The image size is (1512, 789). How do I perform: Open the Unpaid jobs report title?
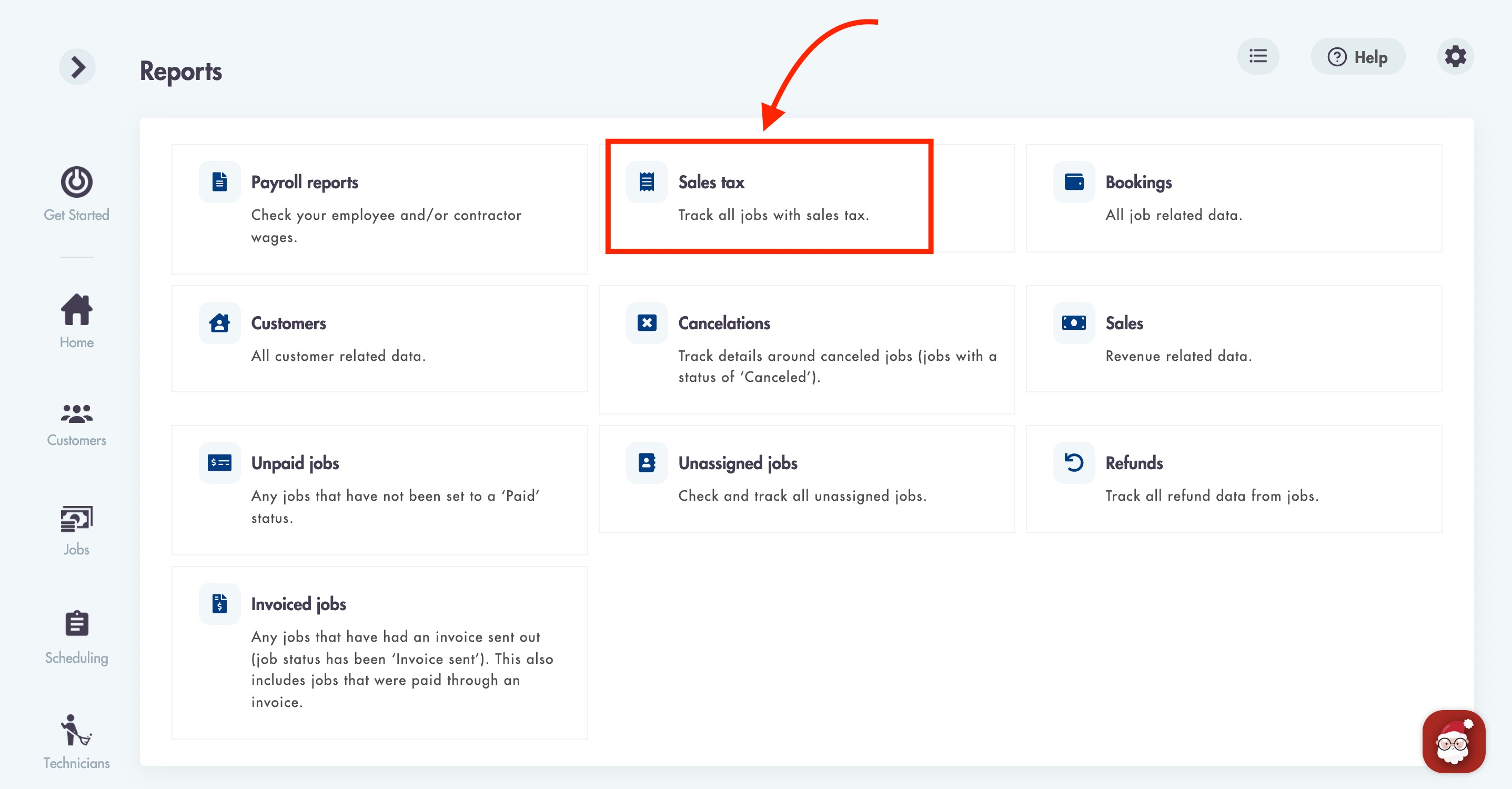point(295,463)
